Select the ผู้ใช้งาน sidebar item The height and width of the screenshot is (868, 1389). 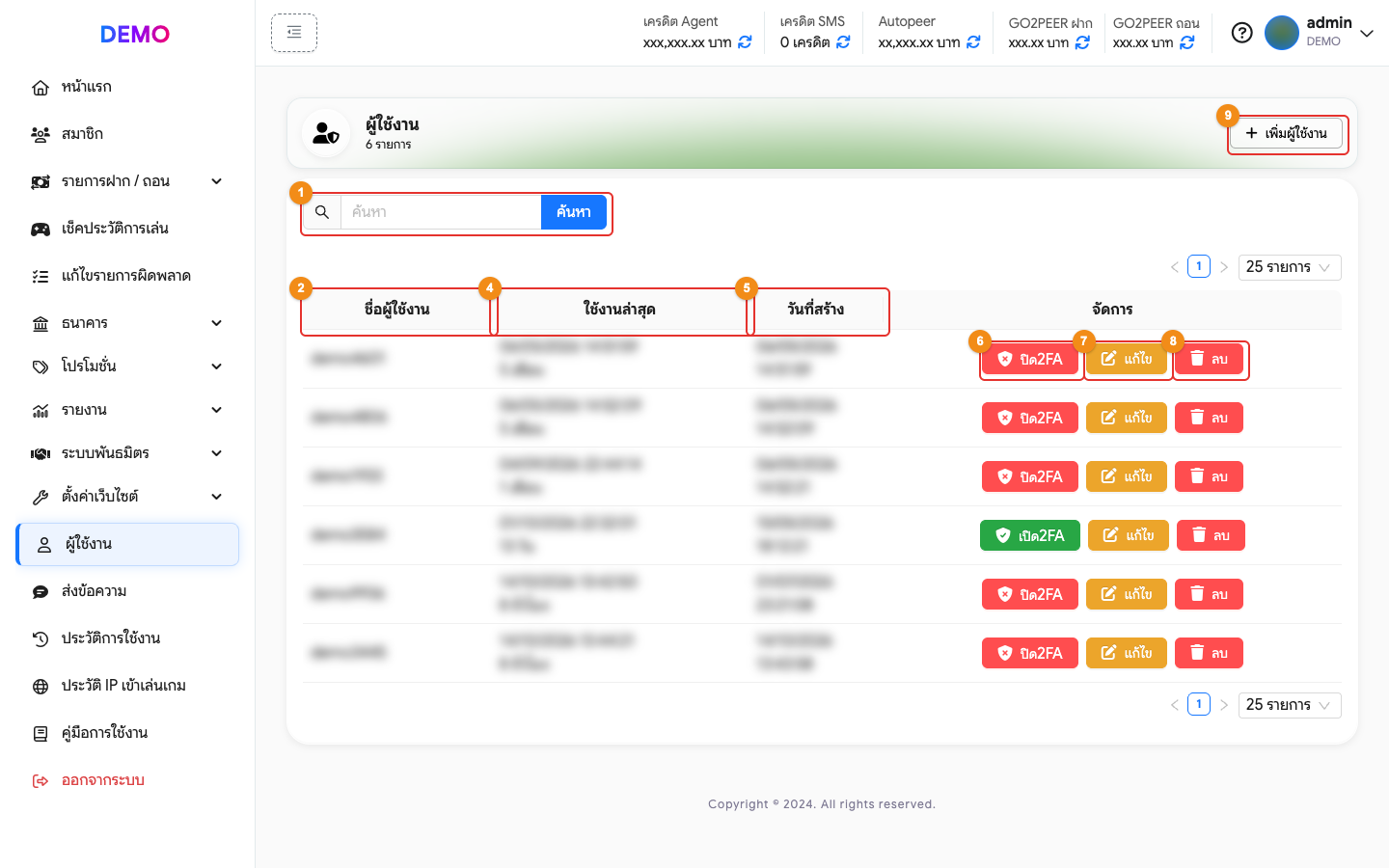click(x=127, y=544)
